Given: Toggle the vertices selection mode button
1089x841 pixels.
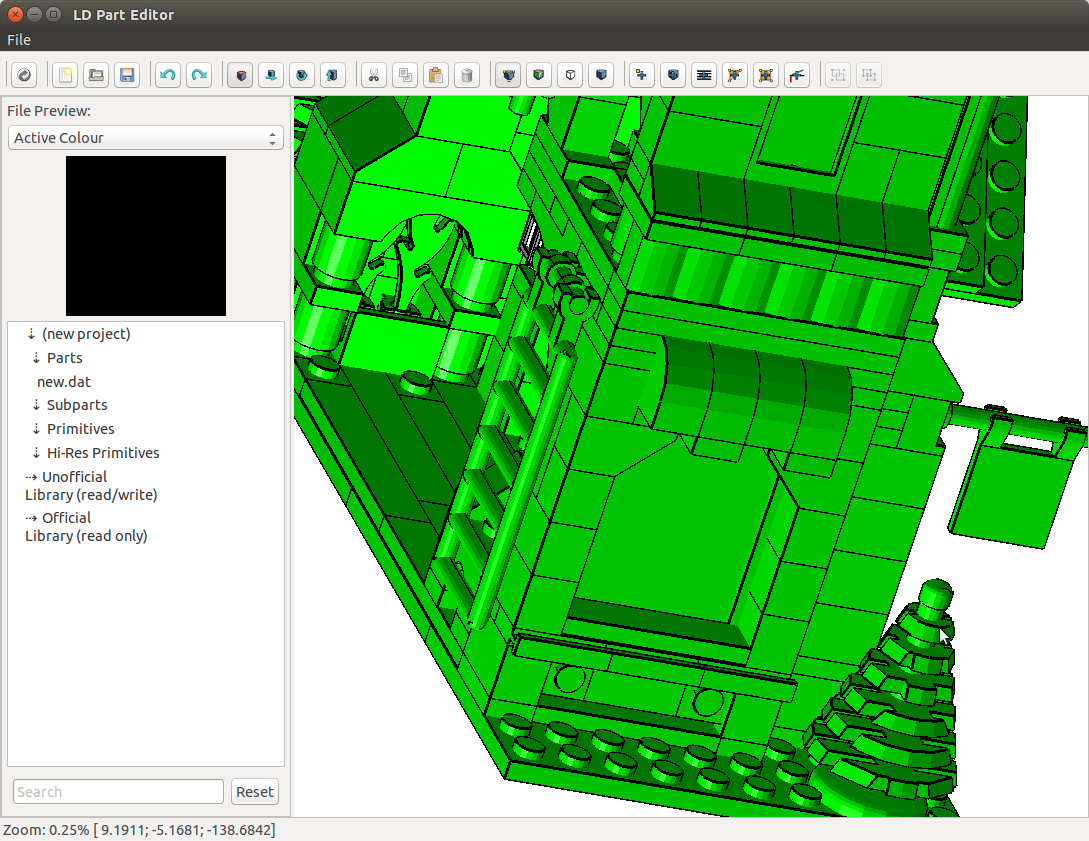Looking at the screenshot, I should (x=508, y=75).
